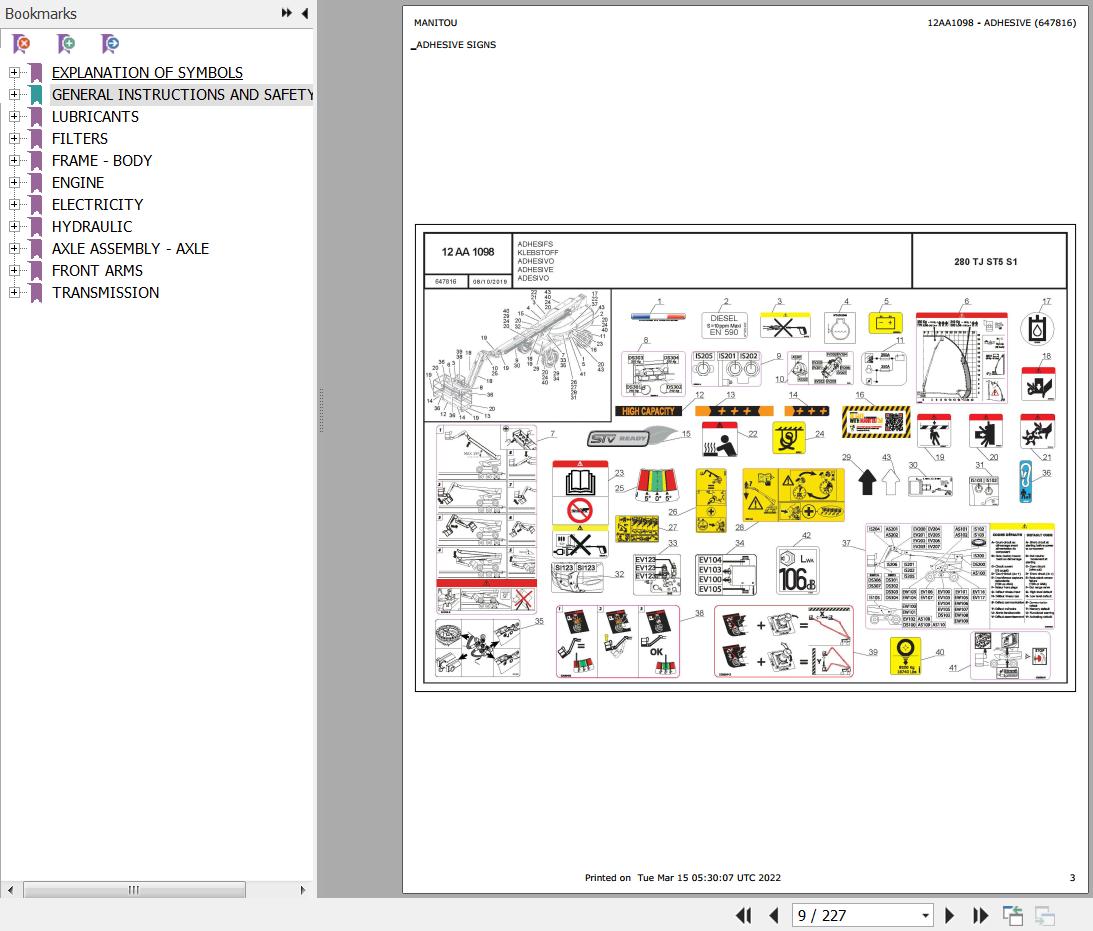The width and height of the screenshot is (1093, 931).
Task: Click the add new bookmark icon
Action: [66, 44]
